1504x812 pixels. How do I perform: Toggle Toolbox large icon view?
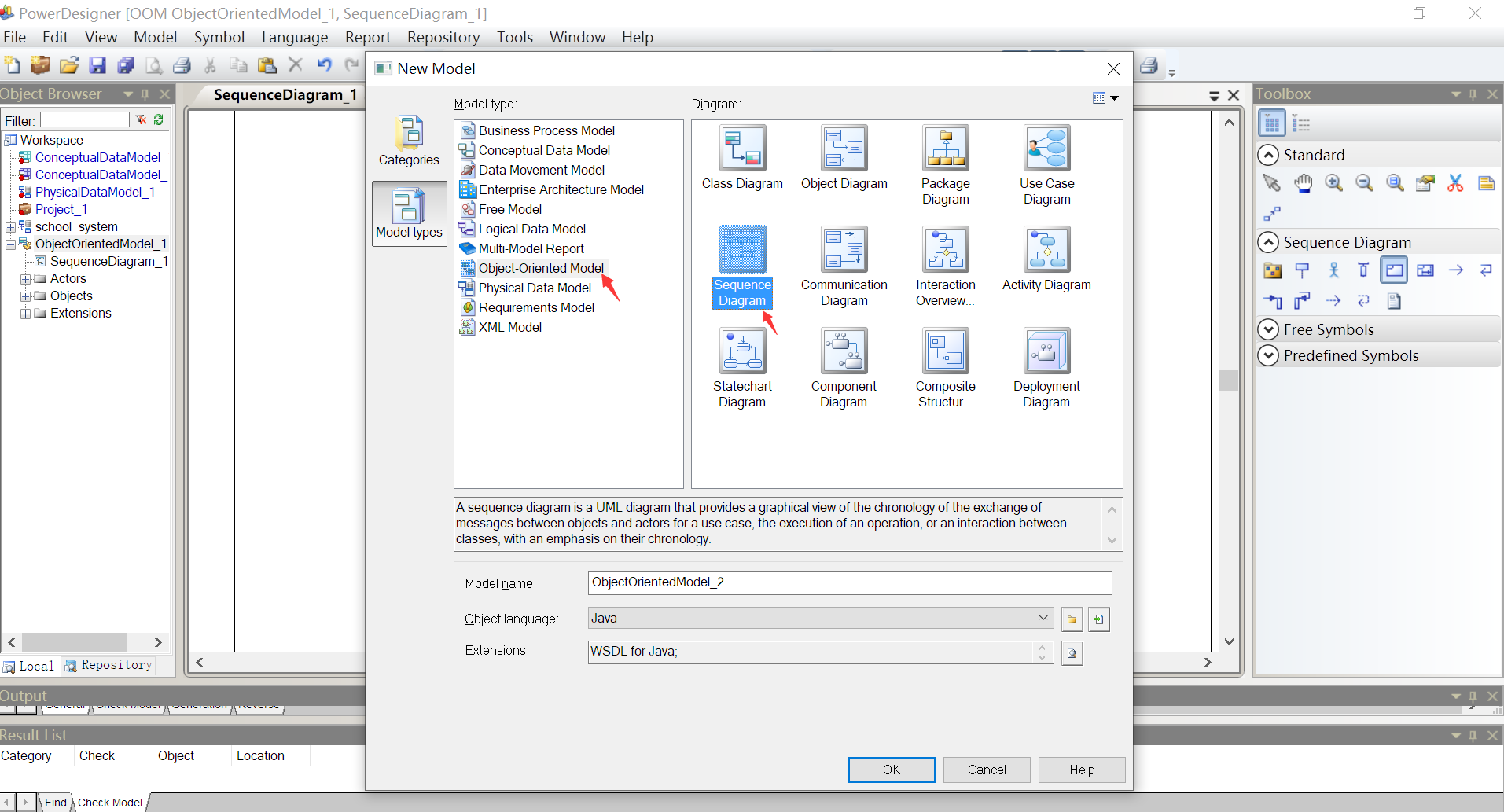(x=1271, y=123)
